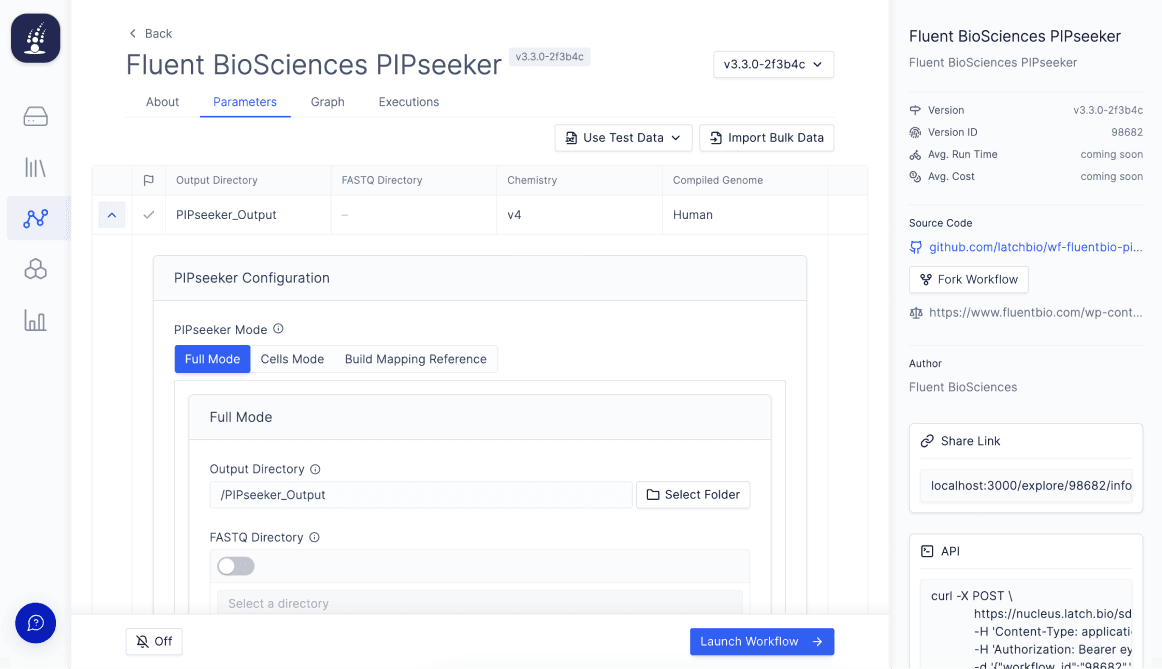Collapse the PIPseeker_Output row
The image size is (1162, 669).
pos(112,215)
